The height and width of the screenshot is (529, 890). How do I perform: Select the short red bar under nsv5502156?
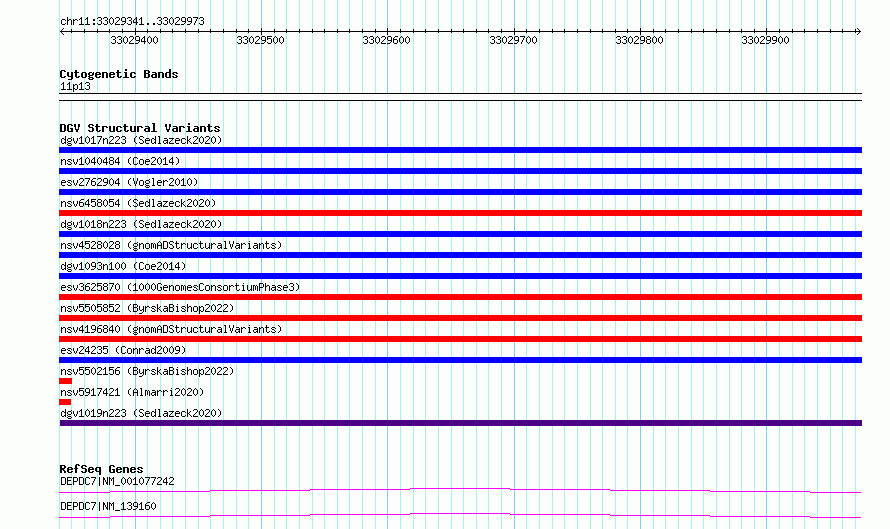tap(65, 381)
